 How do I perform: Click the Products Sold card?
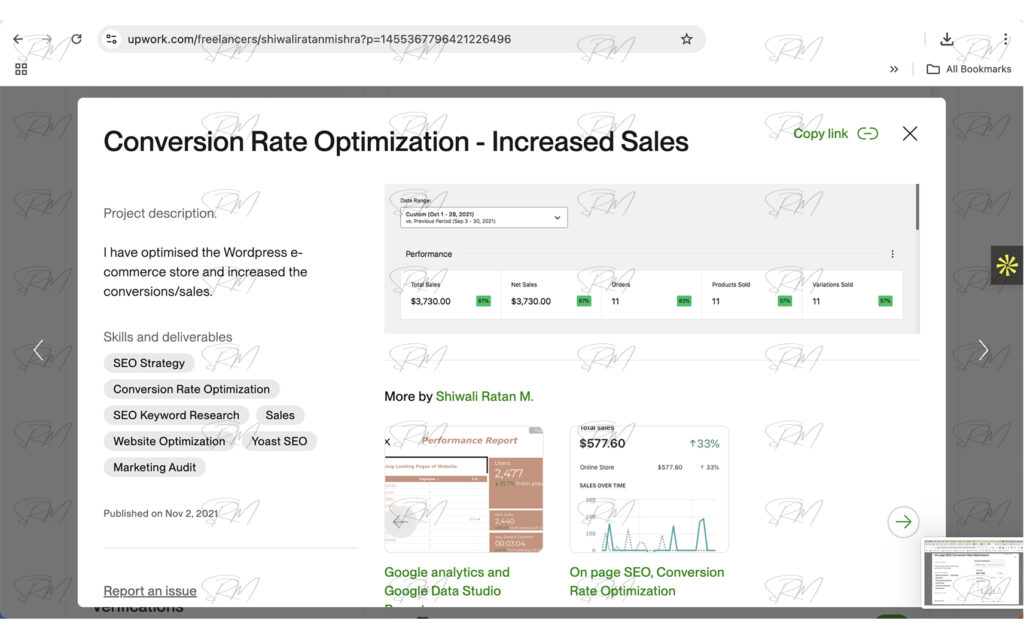pyautogui.click(x=752, y=295)
